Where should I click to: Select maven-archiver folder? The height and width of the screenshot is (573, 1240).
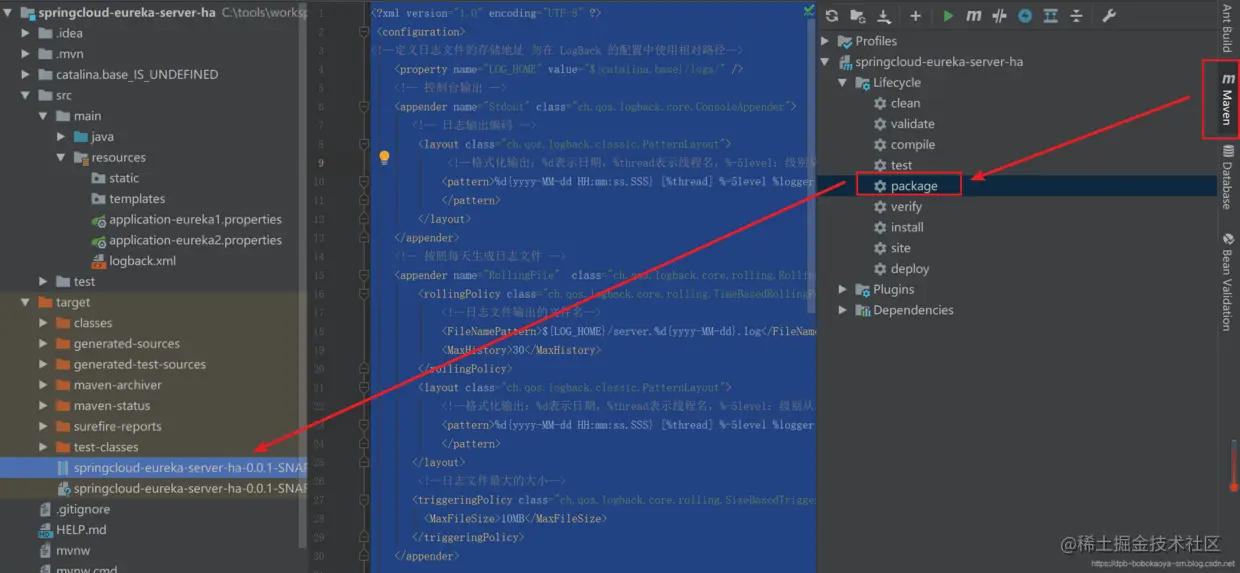click(109, 385)
